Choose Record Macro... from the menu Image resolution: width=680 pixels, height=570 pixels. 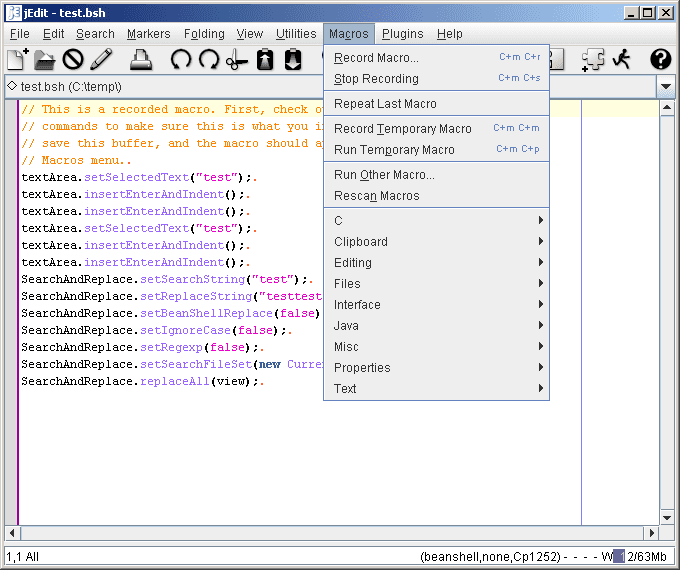click(x=377, y=57)
